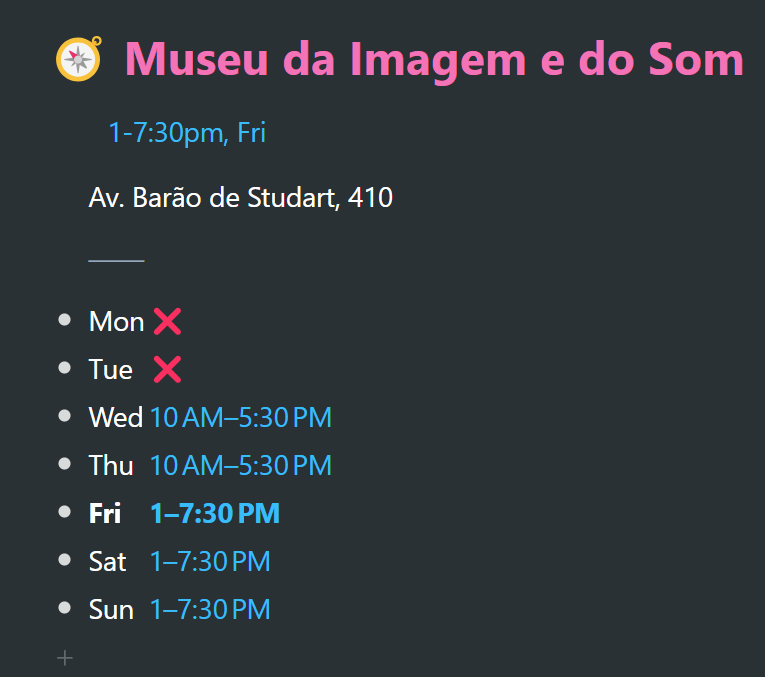Click the plus icon to add block

(x=64, y=658)
